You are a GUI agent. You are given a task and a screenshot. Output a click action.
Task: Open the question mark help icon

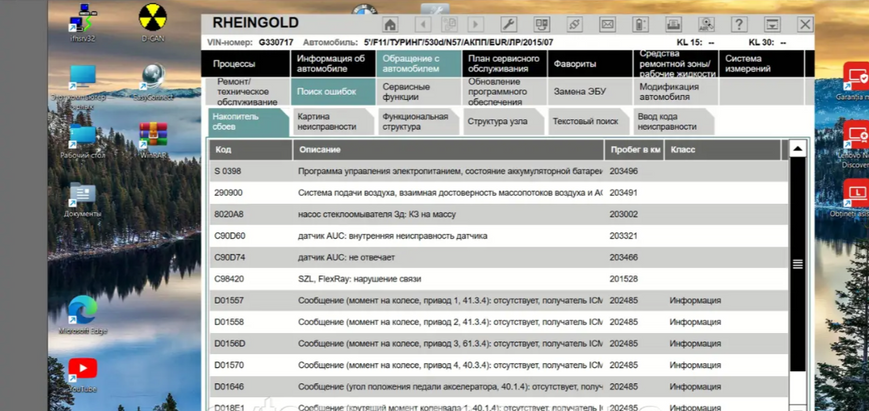tap(739, 24)
